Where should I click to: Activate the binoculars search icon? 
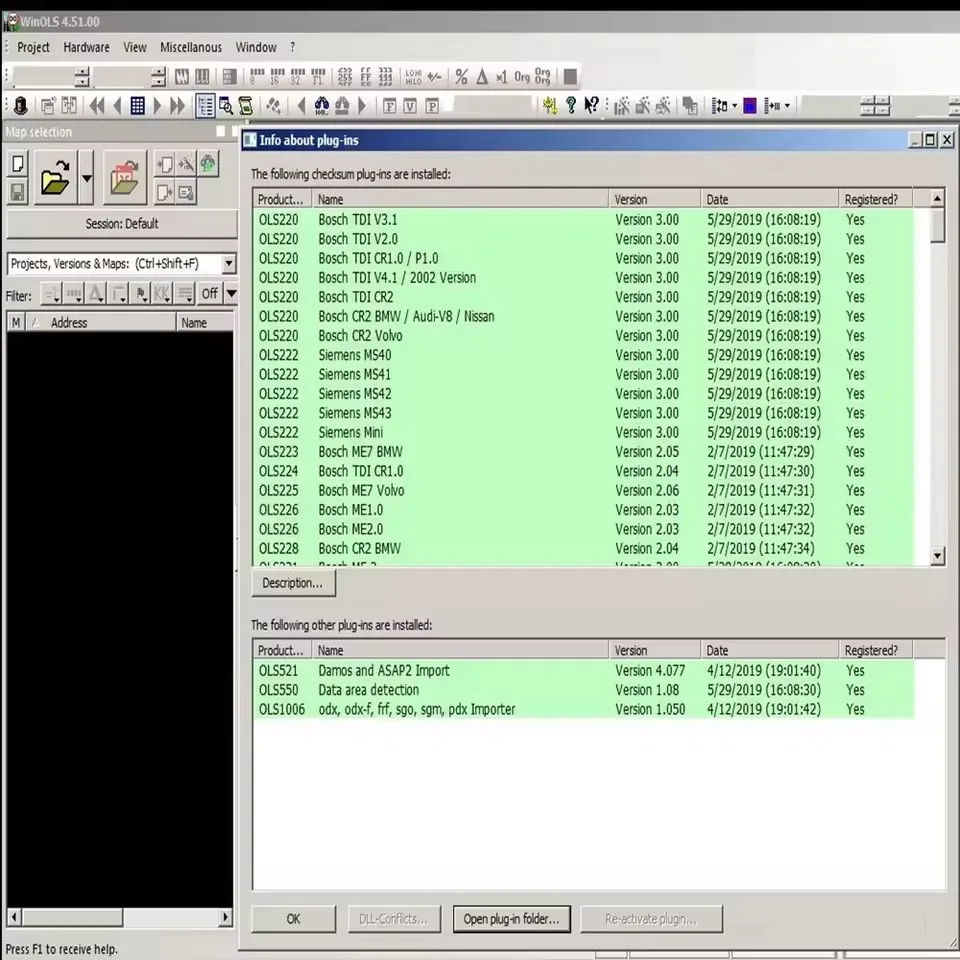coord(320,105)
